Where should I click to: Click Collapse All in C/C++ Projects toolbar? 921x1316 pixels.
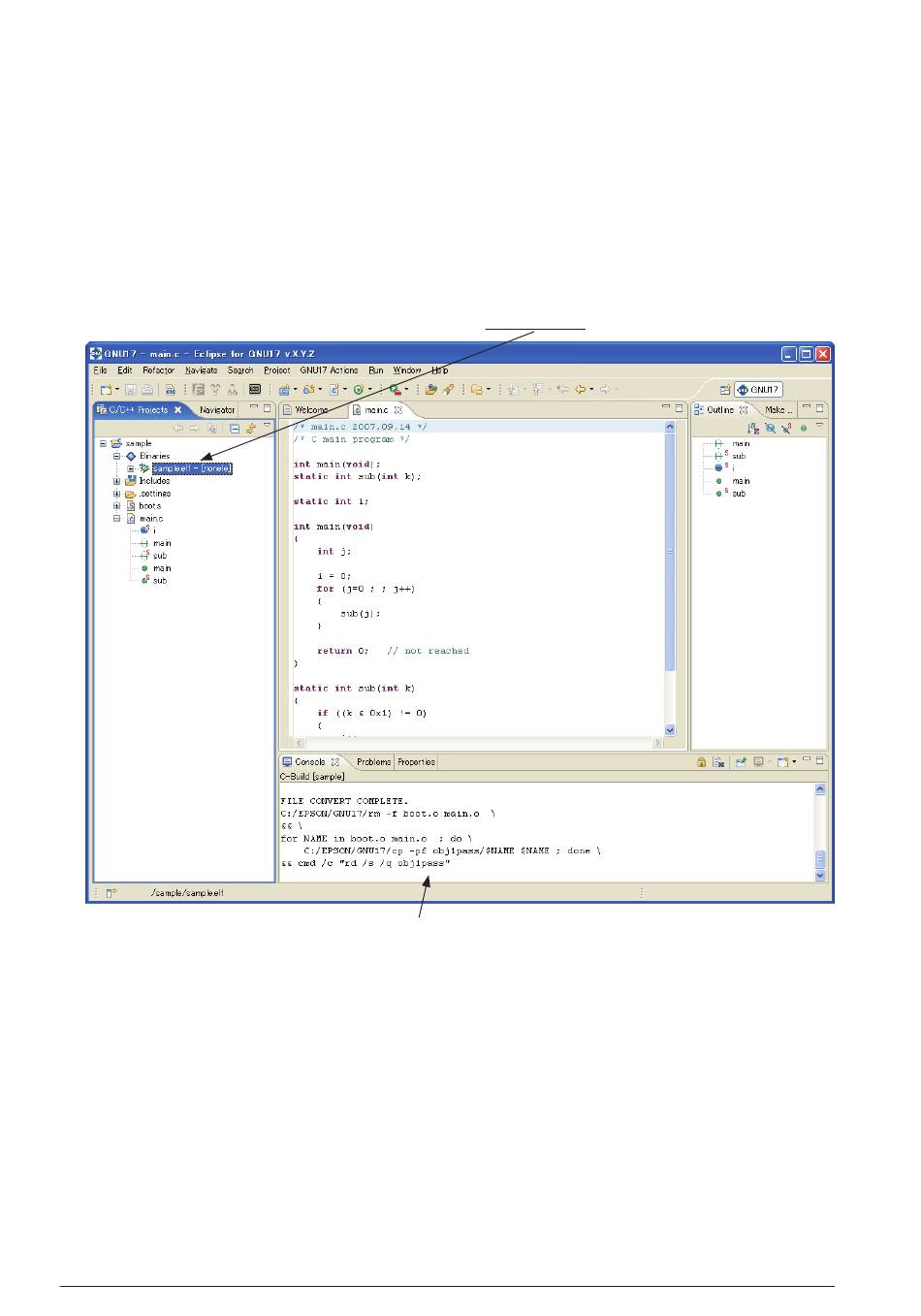[235, 428]
